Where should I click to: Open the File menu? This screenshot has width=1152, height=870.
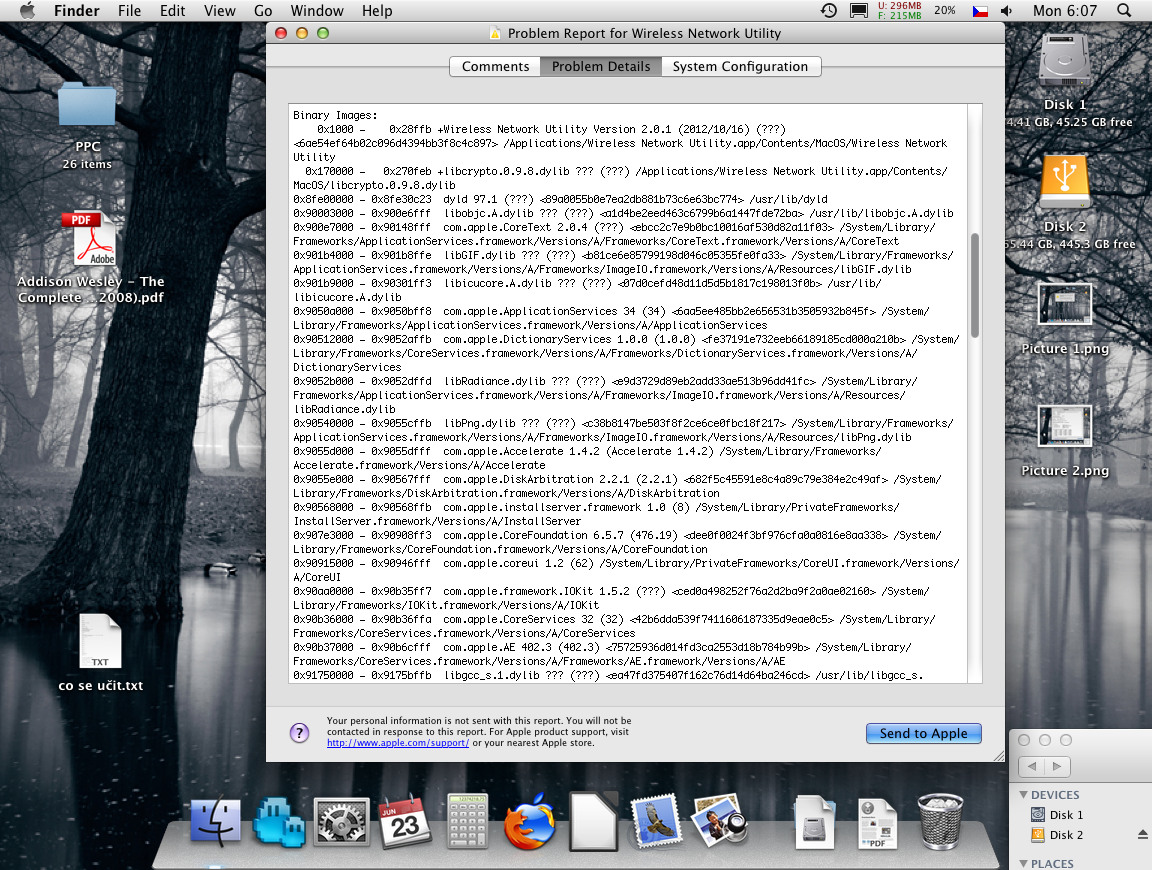tap(129, 10)
